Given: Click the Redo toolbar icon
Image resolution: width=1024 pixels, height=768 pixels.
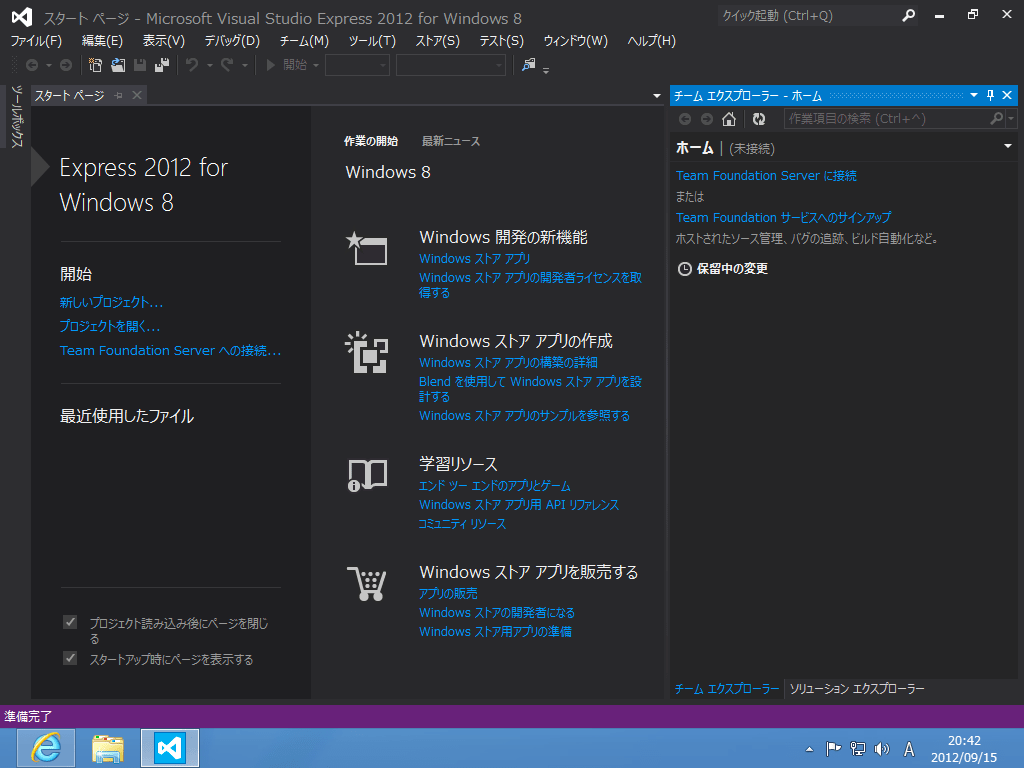Looking at the screenshot, I should click(227, 65).
